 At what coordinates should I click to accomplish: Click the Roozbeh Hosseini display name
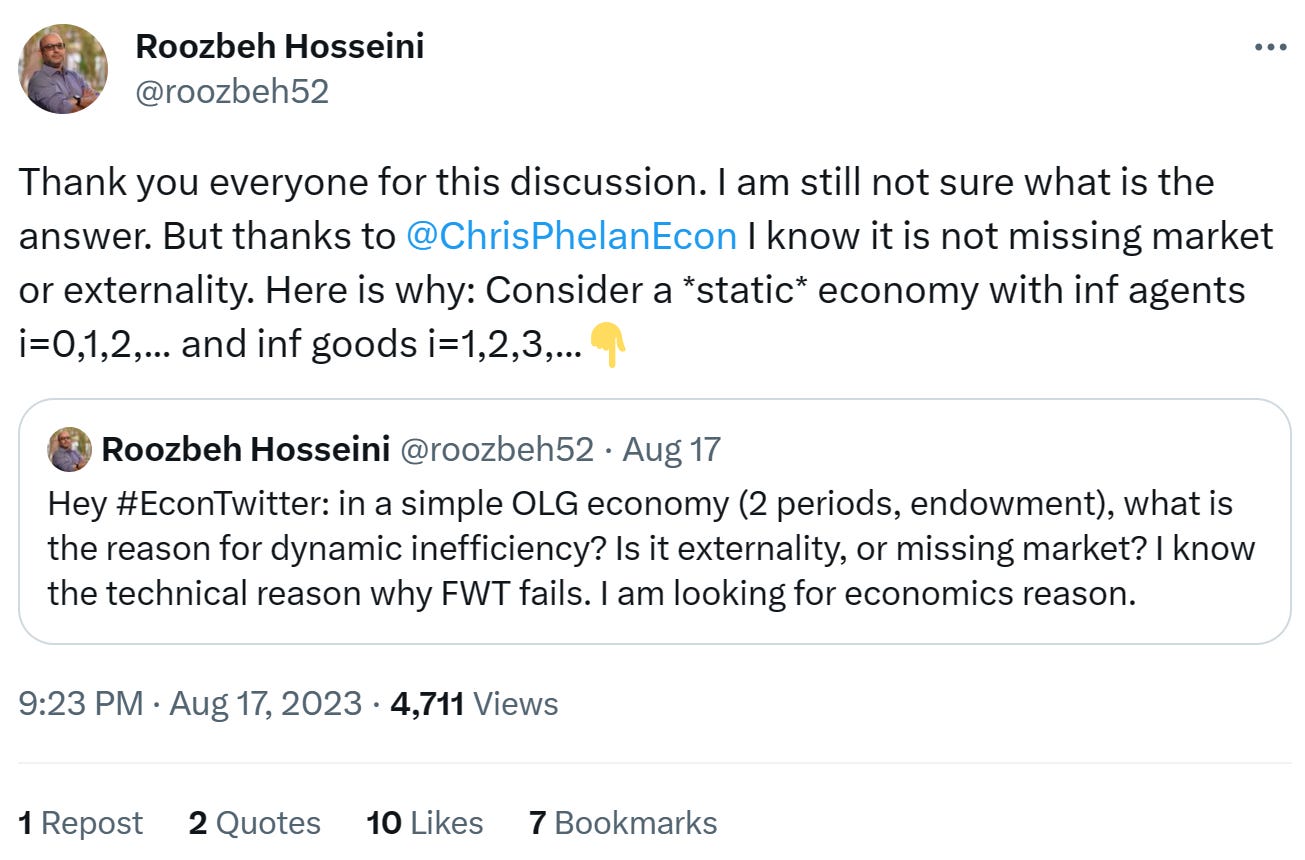pos(279,46)
